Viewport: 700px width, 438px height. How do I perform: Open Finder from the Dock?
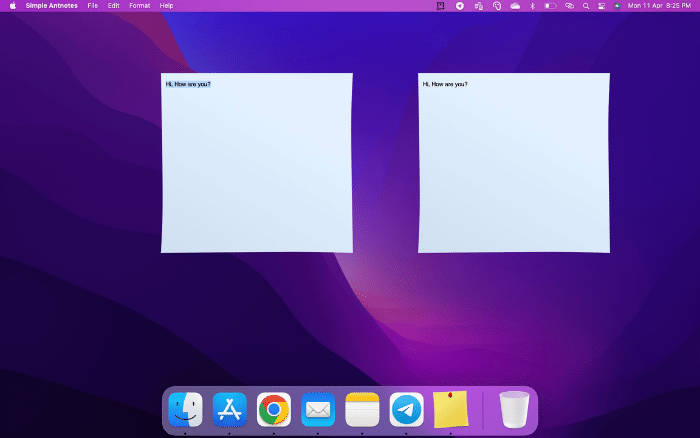pos(185,409)
